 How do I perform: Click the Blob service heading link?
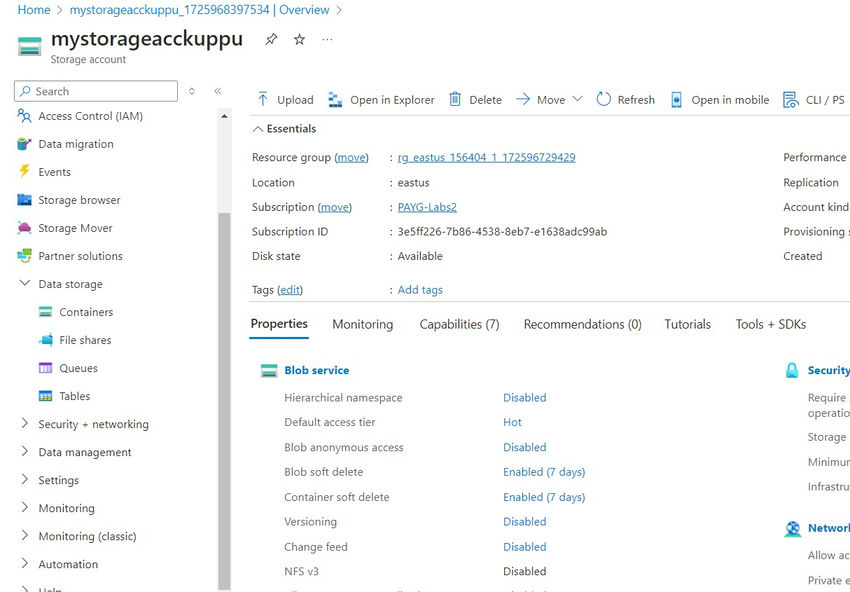(x=317, y=370)
